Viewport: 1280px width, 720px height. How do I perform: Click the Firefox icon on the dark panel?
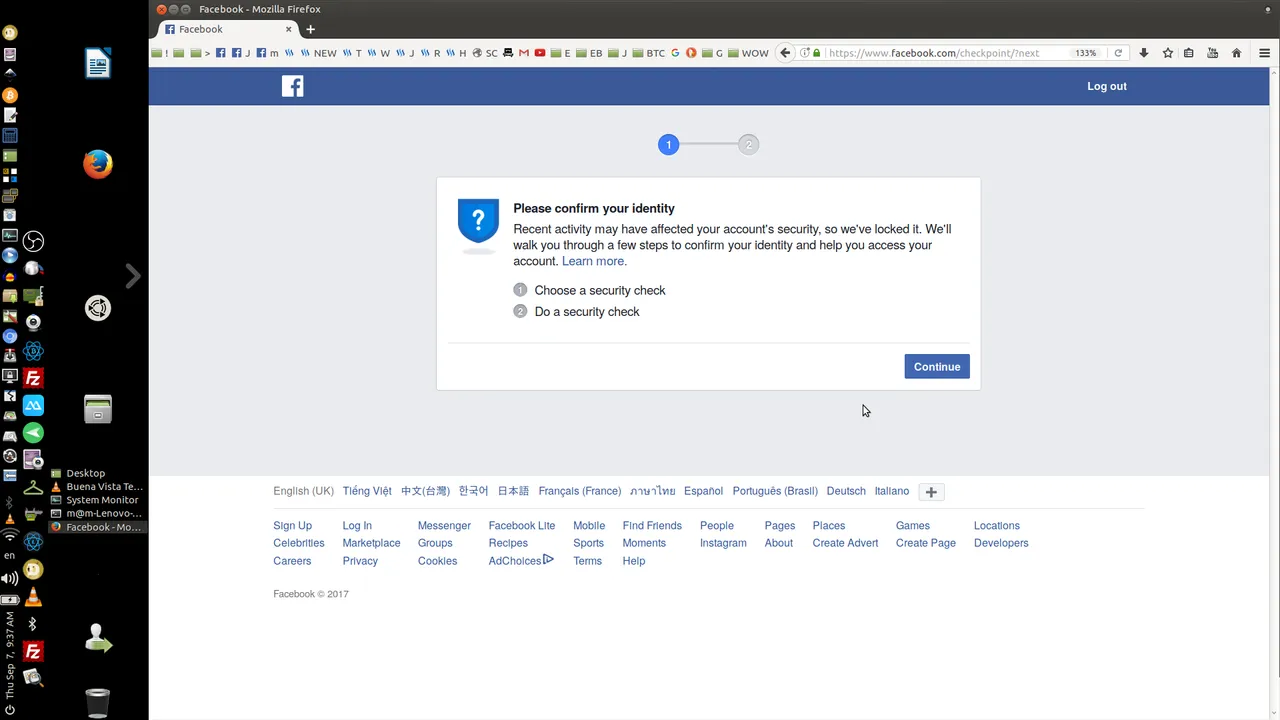point(97,163)
